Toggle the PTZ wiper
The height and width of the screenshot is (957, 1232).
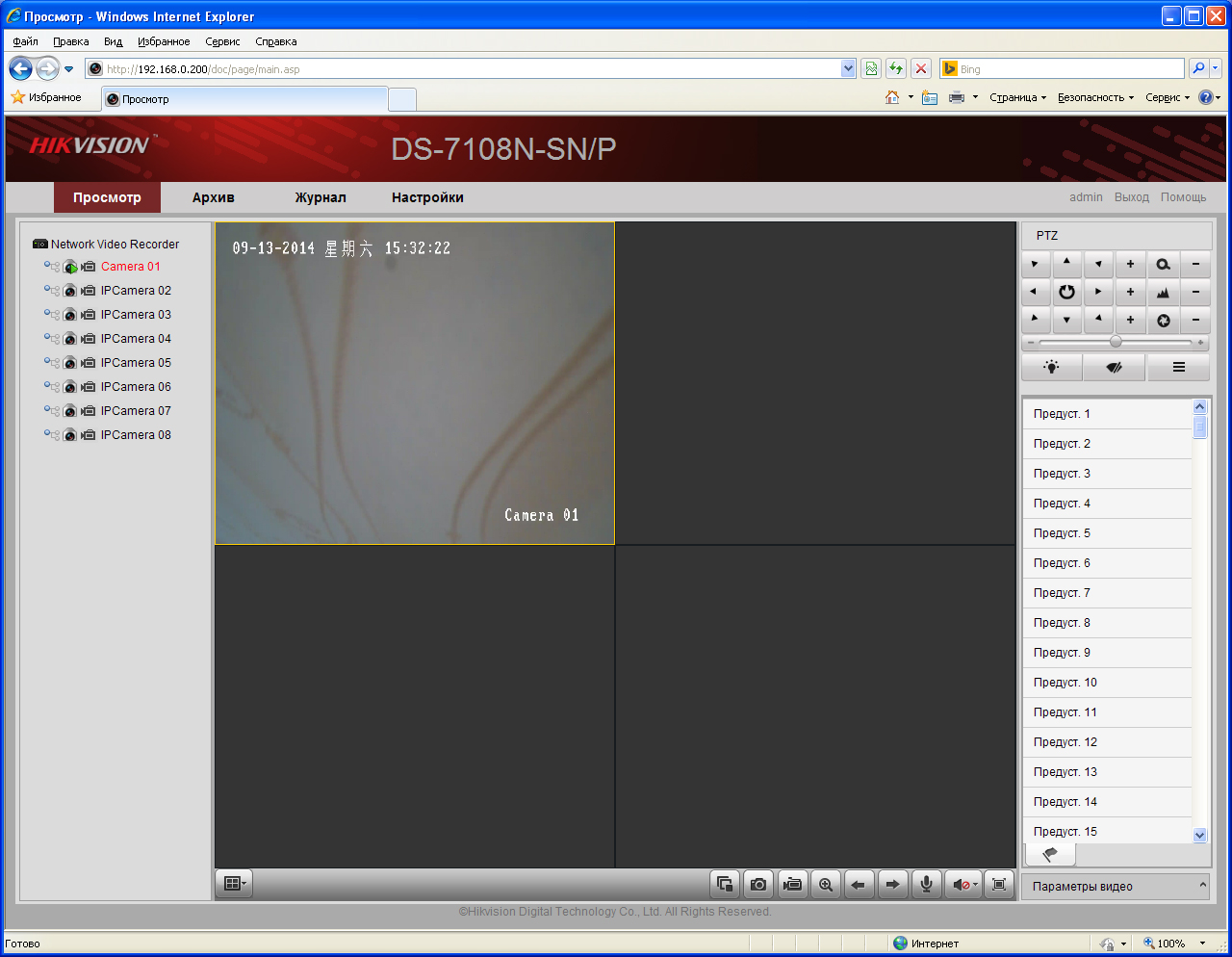tap(1115, 367)
